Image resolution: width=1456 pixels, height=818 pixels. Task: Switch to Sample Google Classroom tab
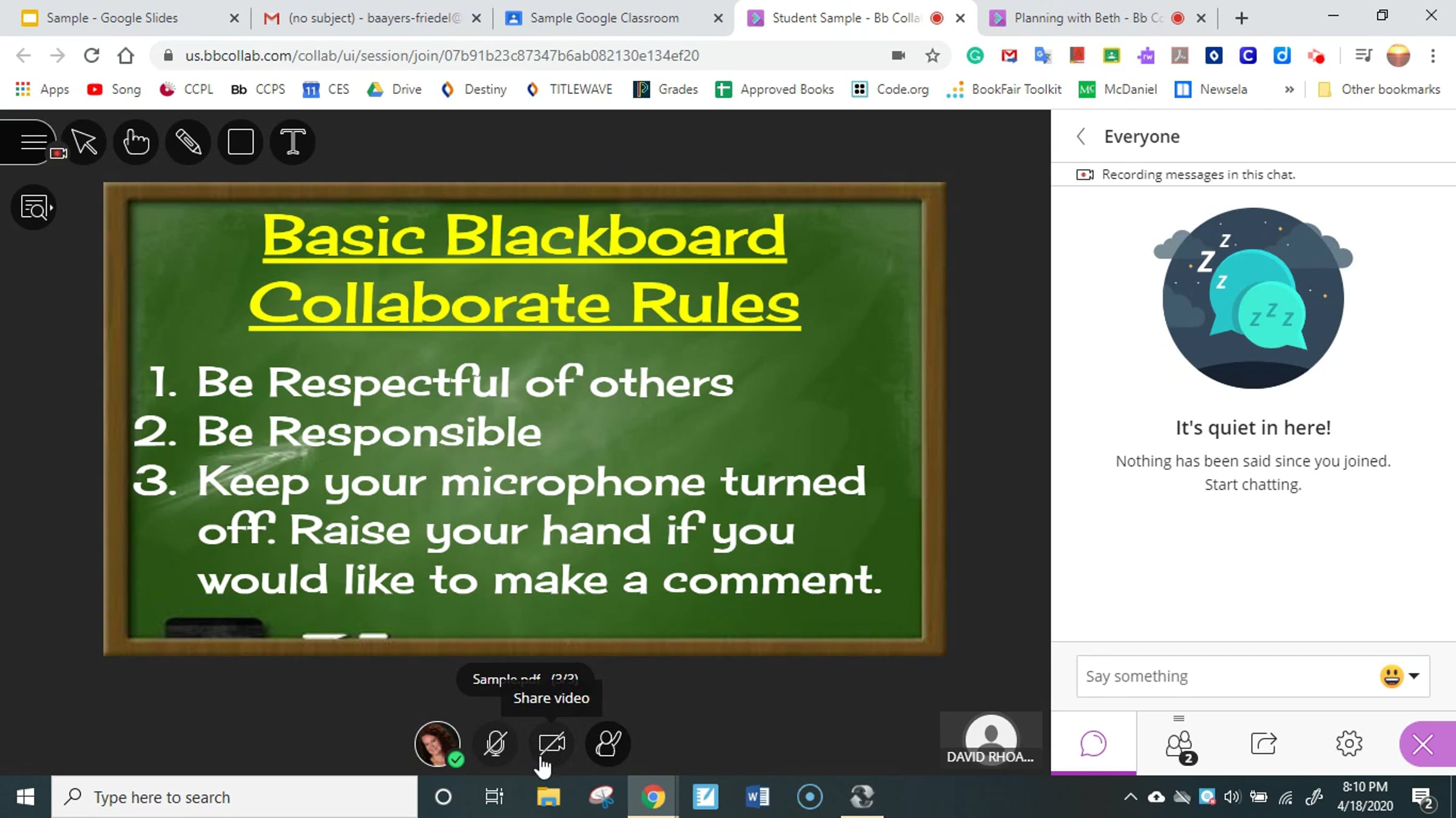click(x=604, y=18)
